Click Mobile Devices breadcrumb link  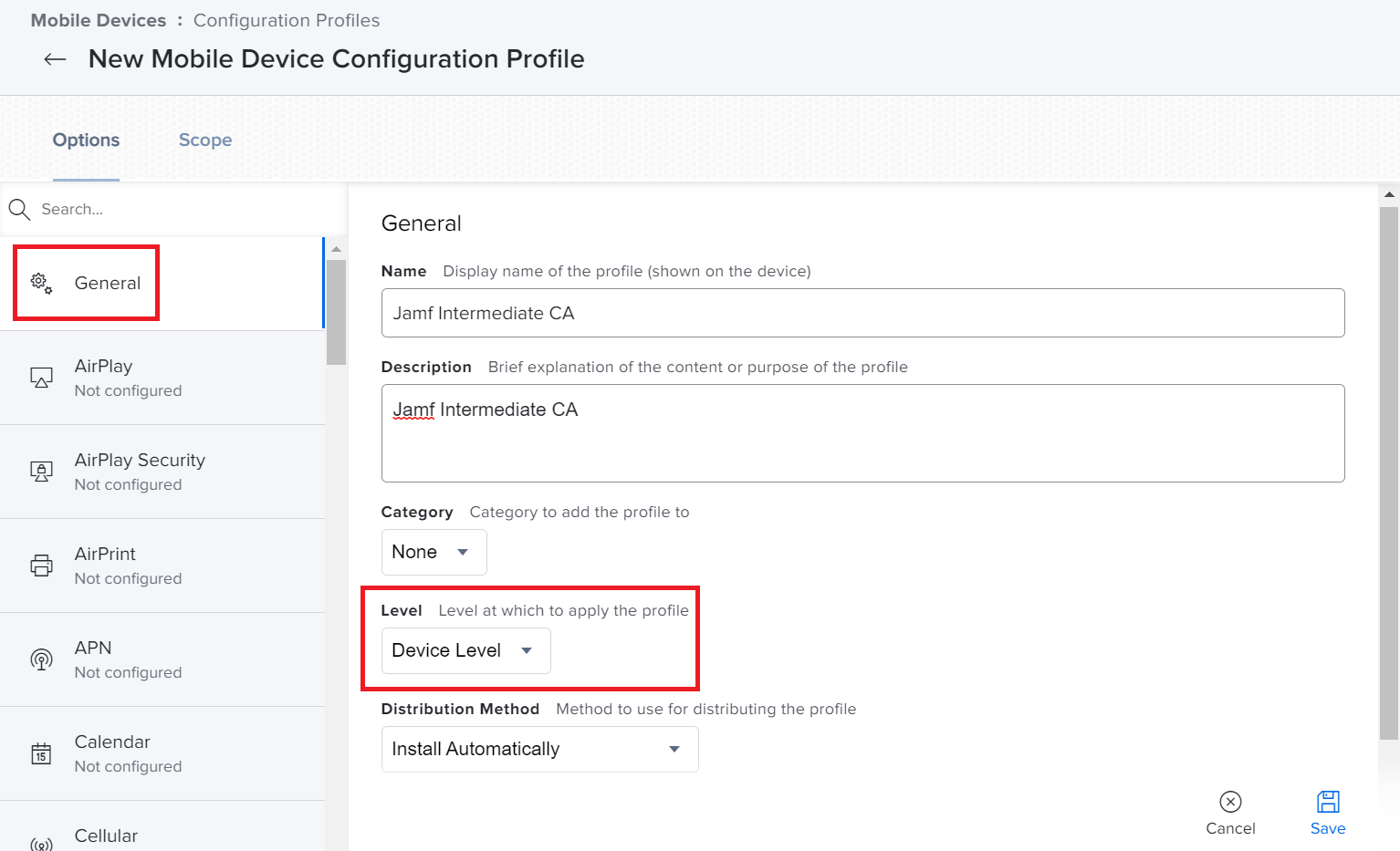coord(99,20)
